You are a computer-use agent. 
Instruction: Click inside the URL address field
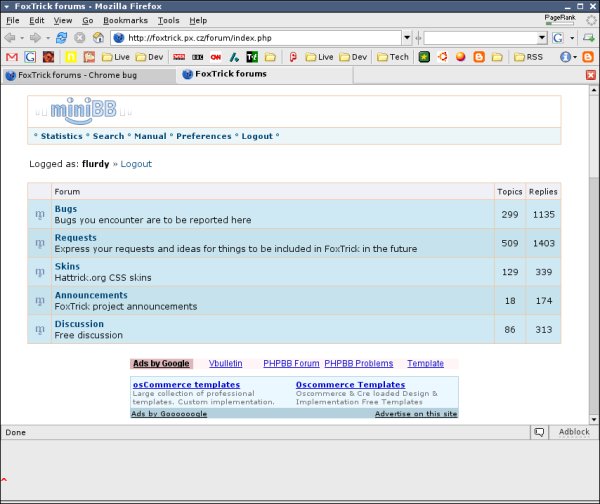tap(260, 38)
